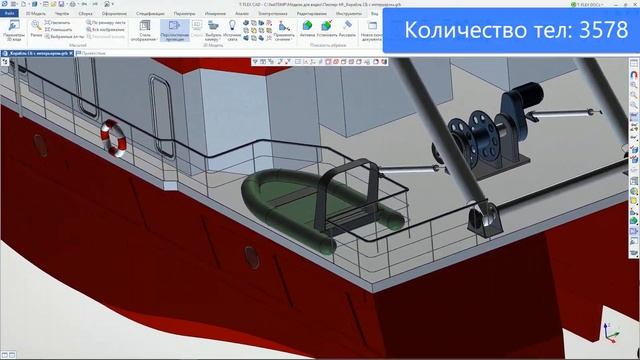Screen dimensions: 640x360
Task: Switch to 3D Модель ribbon tab
Action: [x=36, y=13]
